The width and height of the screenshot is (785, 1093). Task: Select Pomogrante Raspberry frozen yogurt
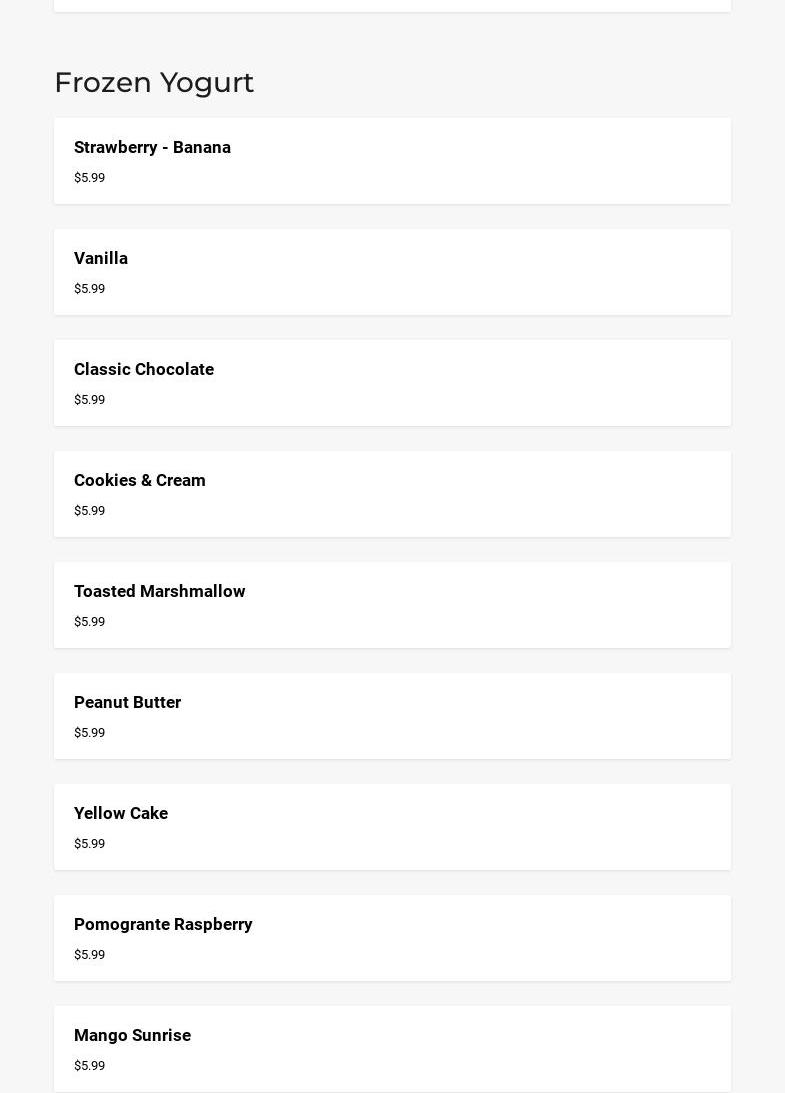tap(163, 925)
